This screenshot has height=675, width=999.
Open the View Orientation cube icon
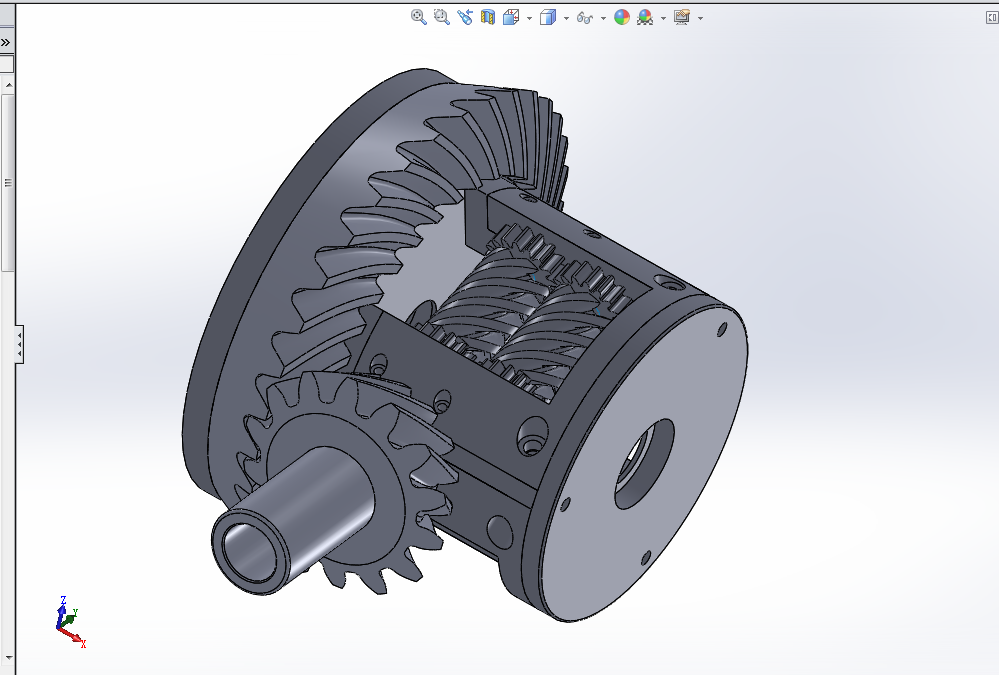tap(511, 17)
